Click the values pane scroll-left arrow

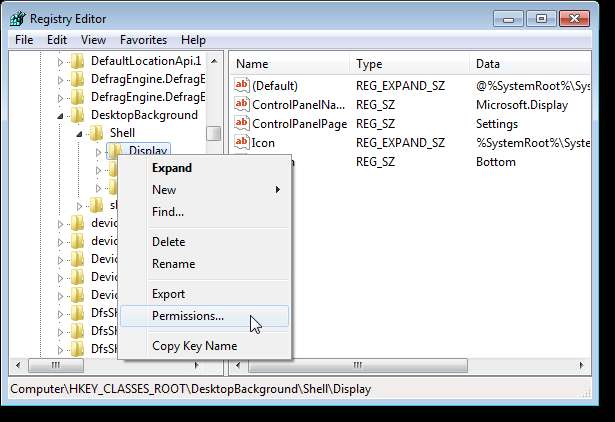tap(238, 365)
